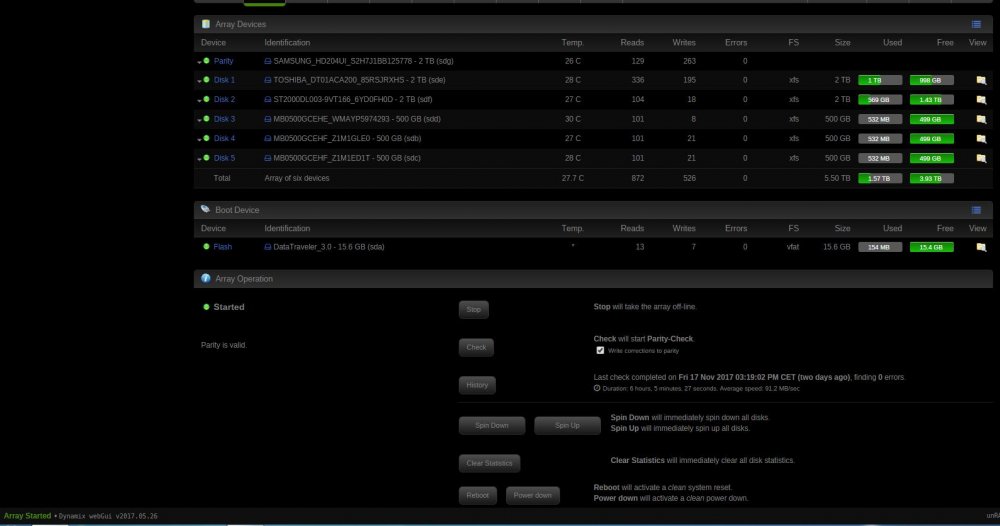
Task: Expand the Disk 1 device arrow
Action: click(200, 82)
